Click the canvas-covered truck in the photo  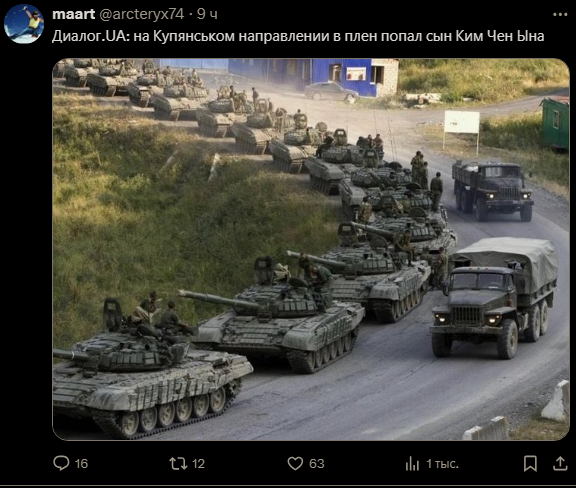pyautogui.click(x=494, y=297)
